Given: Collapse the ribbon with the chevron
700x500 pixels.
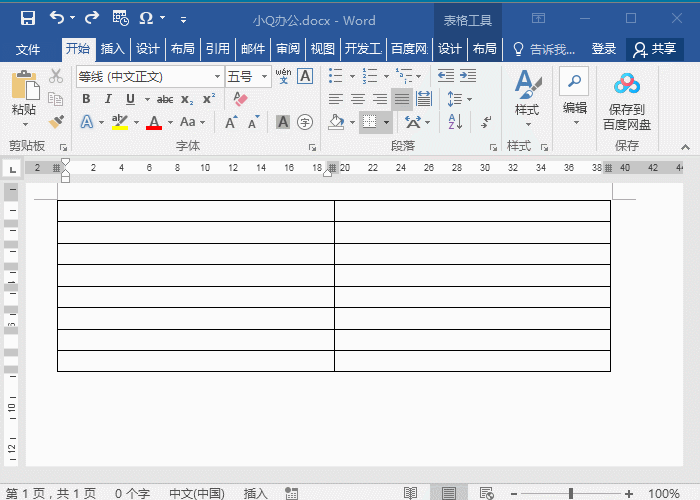Looking at the screenshot, I should 685,147.
